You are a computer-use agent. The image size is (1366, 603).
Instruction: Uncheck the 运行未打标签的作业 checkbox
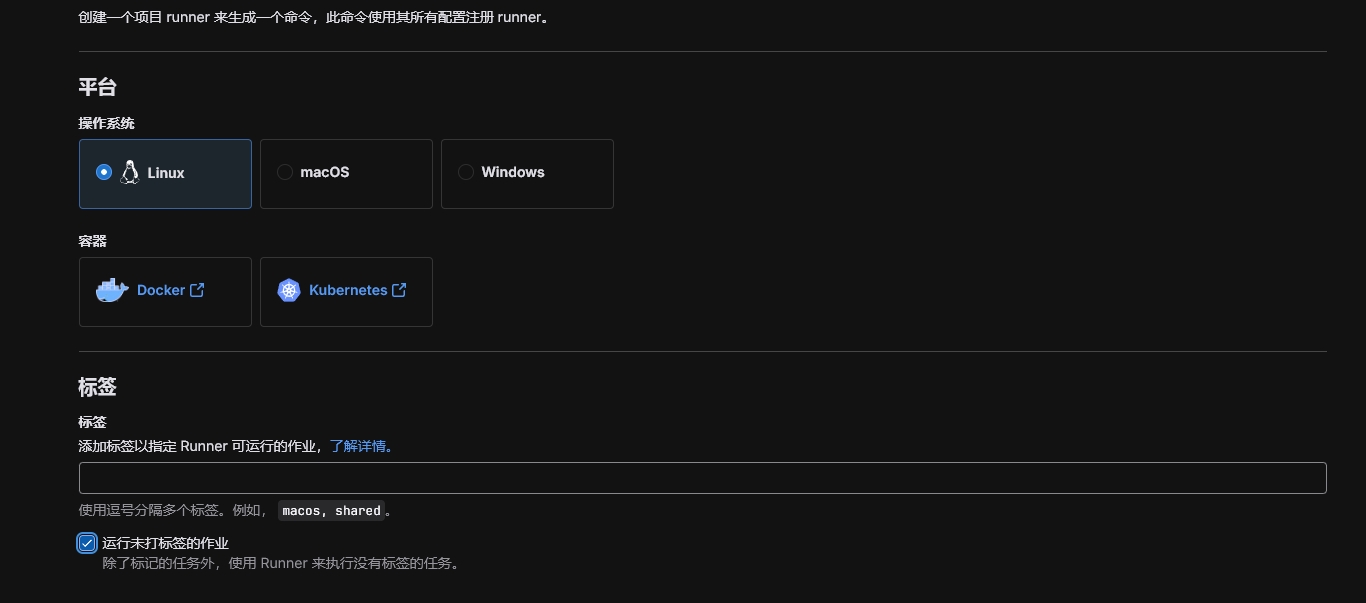tap(87, 543)
